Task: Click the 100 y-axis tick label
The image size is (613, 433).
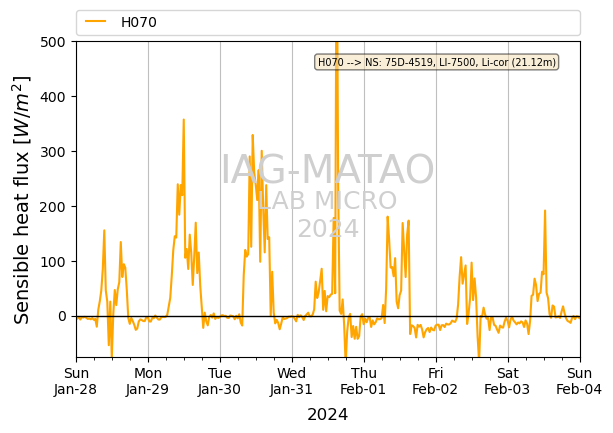Action: [53, 261]
